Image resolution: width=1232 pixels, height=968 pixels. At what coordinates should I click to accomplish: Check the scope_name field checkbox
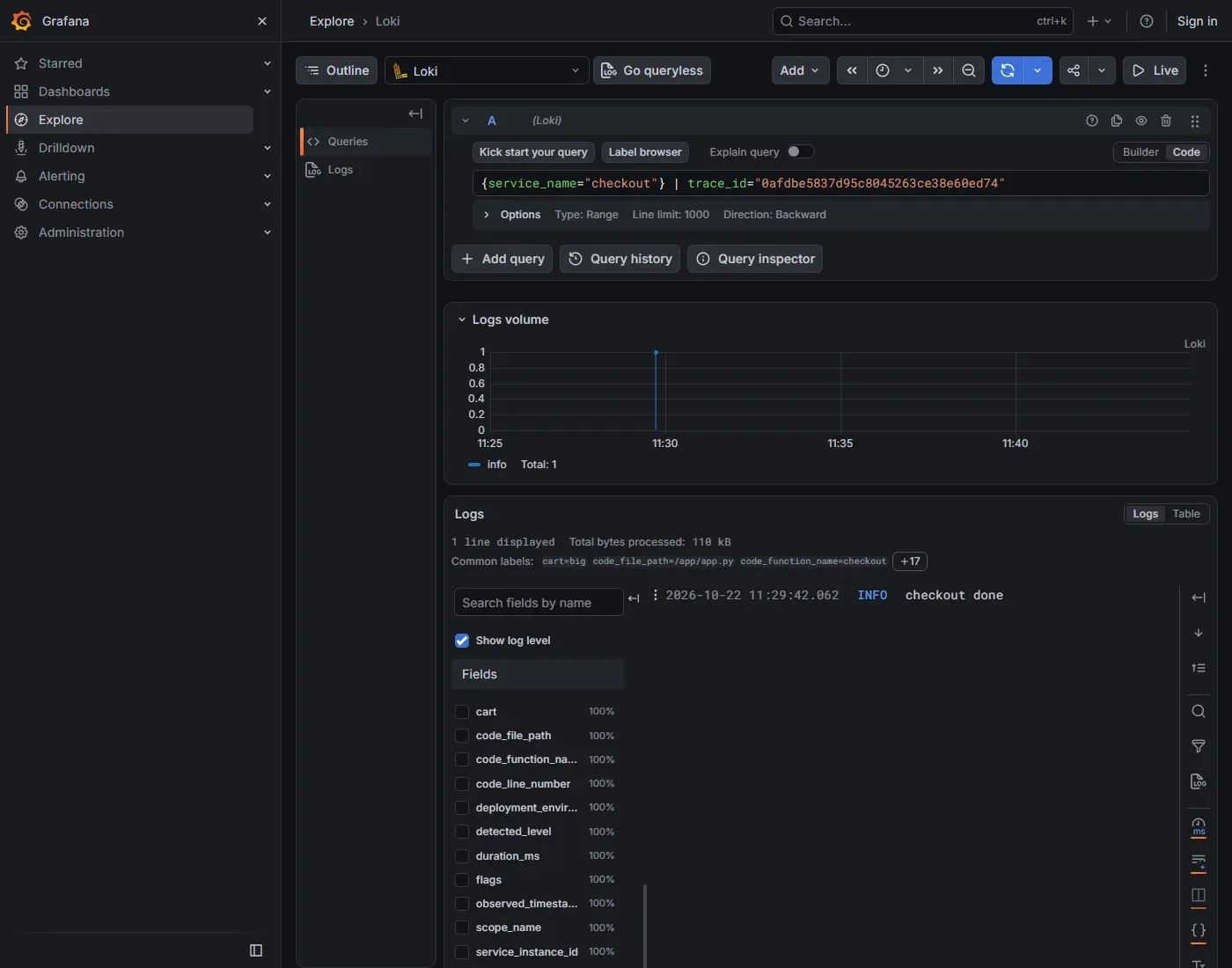click(462, 928)
